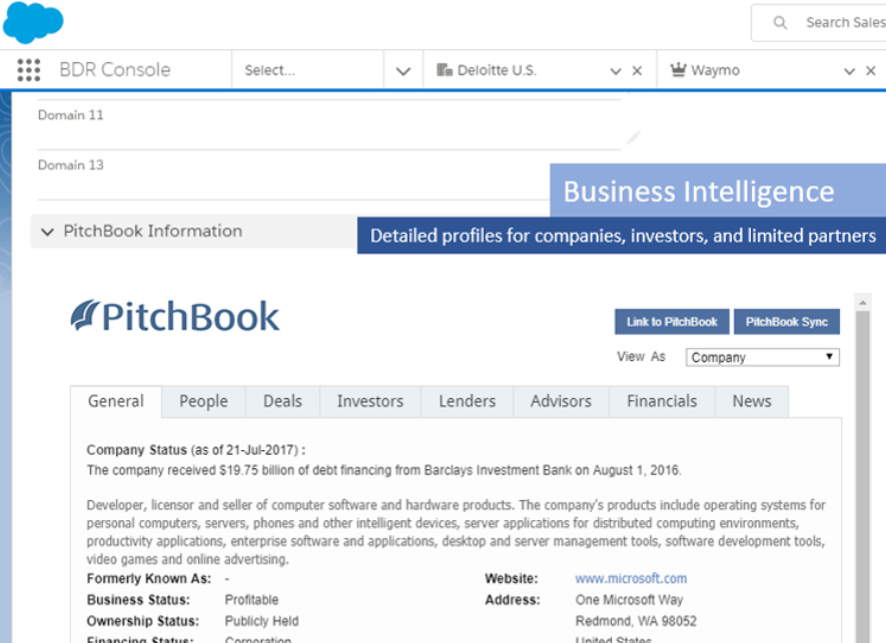Open the View As Company dropdown
Image resolution: width=886 pixels, height=643 pixels.
pos(762,357)
